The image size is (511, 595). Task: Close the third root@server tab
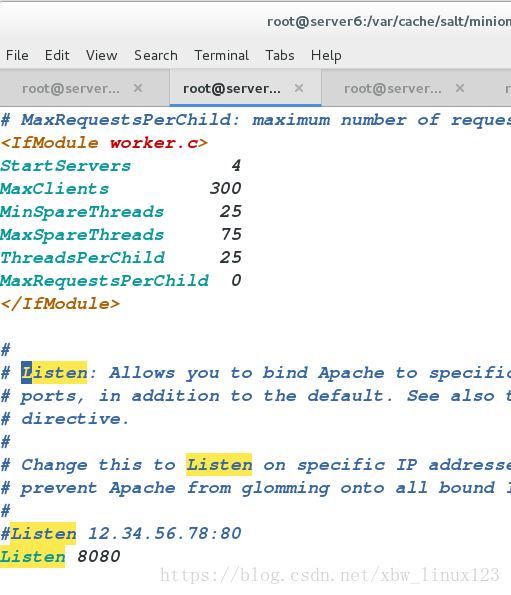tap(460, 88)
